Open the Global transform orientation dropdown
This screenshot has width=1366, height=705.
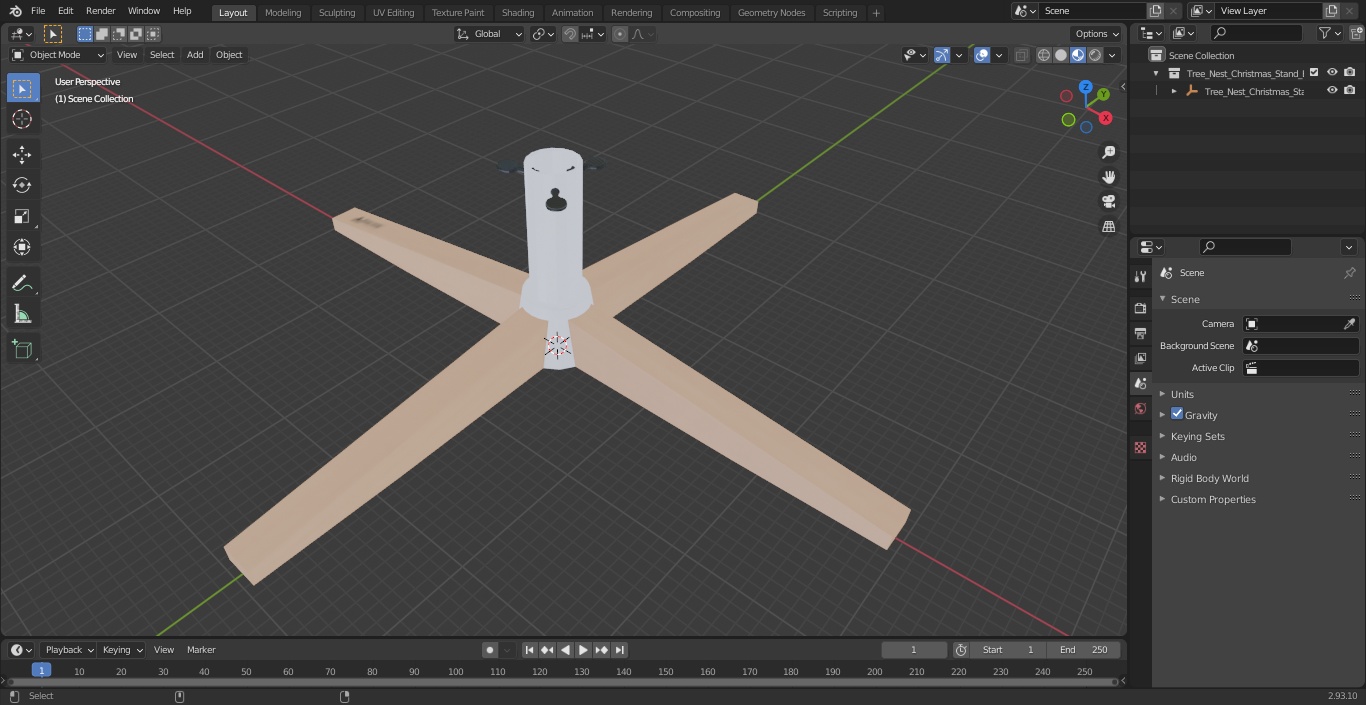click(490, 34)
